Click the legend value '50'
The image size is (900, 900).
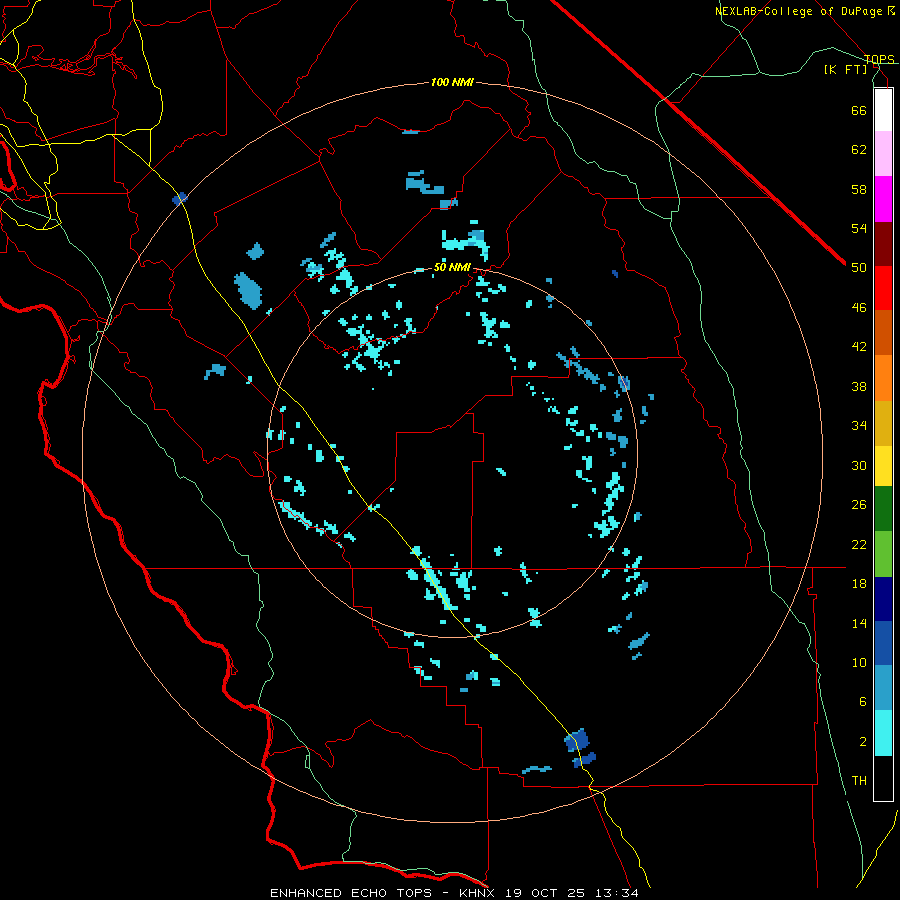(x=859, y=268)
